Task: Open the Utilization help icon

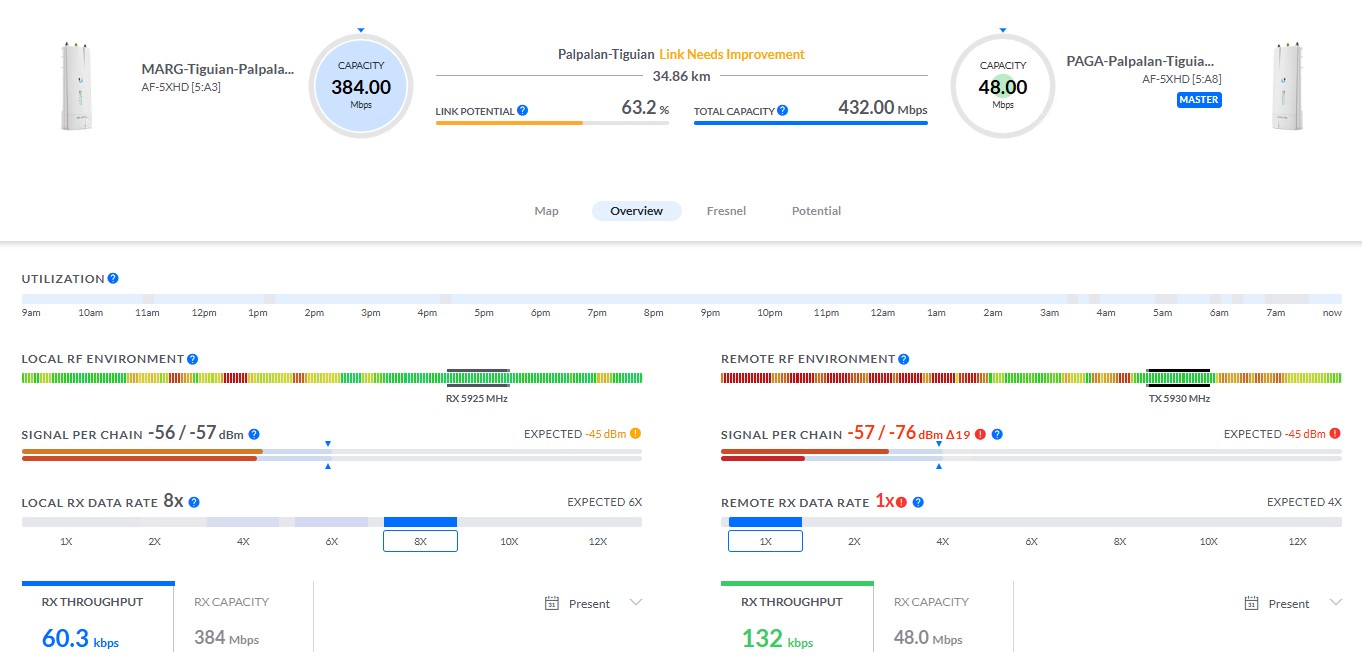Action: tap(113, 279)
